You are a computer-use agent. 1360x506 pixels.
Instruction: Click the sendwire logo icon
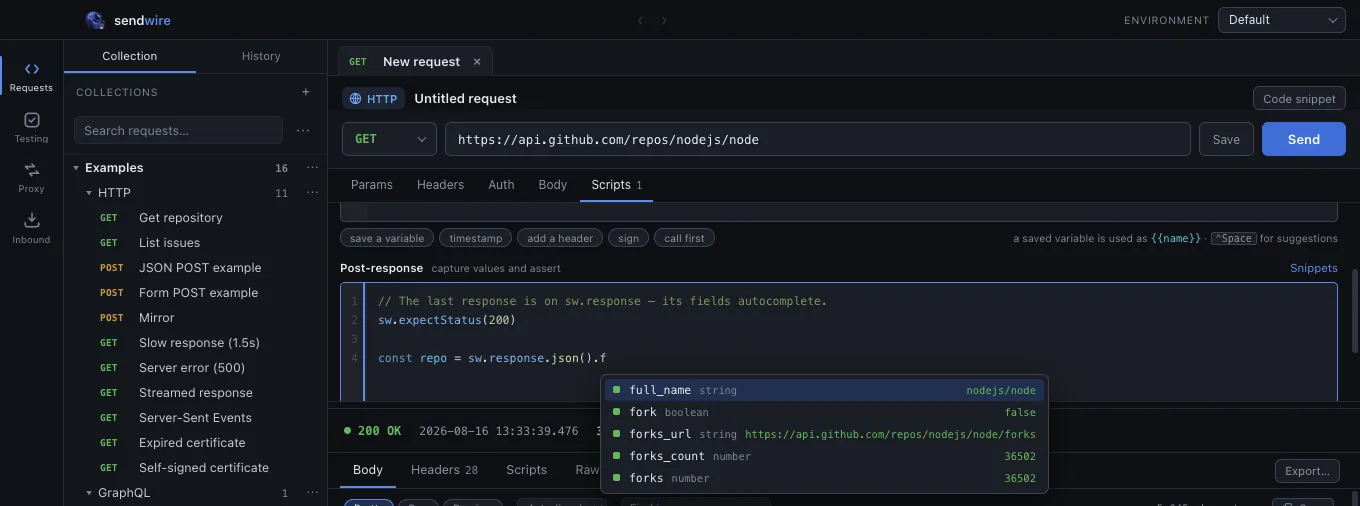(x=95, y=20)
